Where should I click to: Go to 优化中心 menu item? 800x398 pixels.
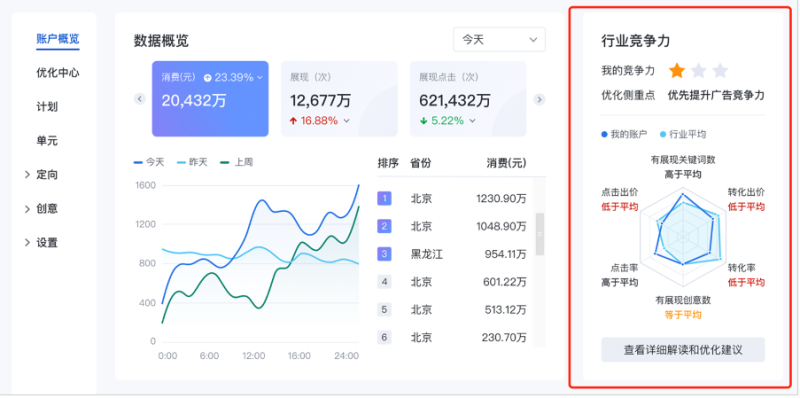click(x=58, y=72)
